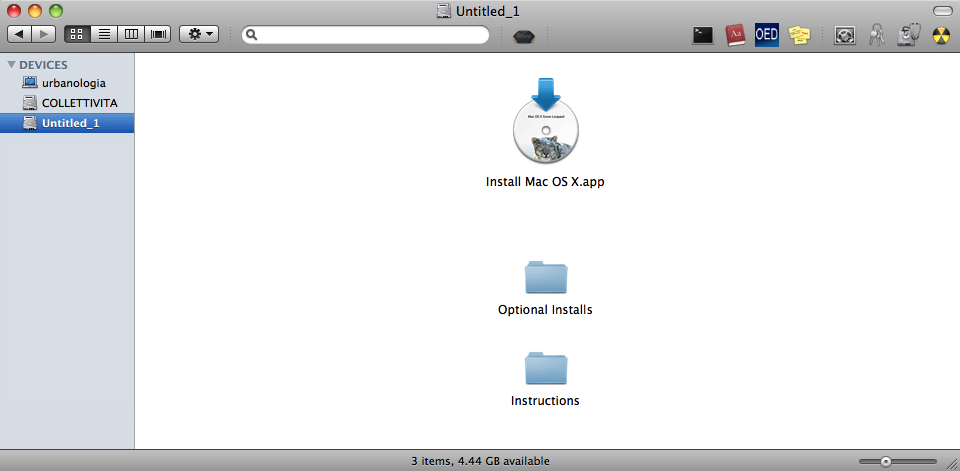960x471 pixels.
Task: Open the OED toolbar icon
Action: pos(767,34)
